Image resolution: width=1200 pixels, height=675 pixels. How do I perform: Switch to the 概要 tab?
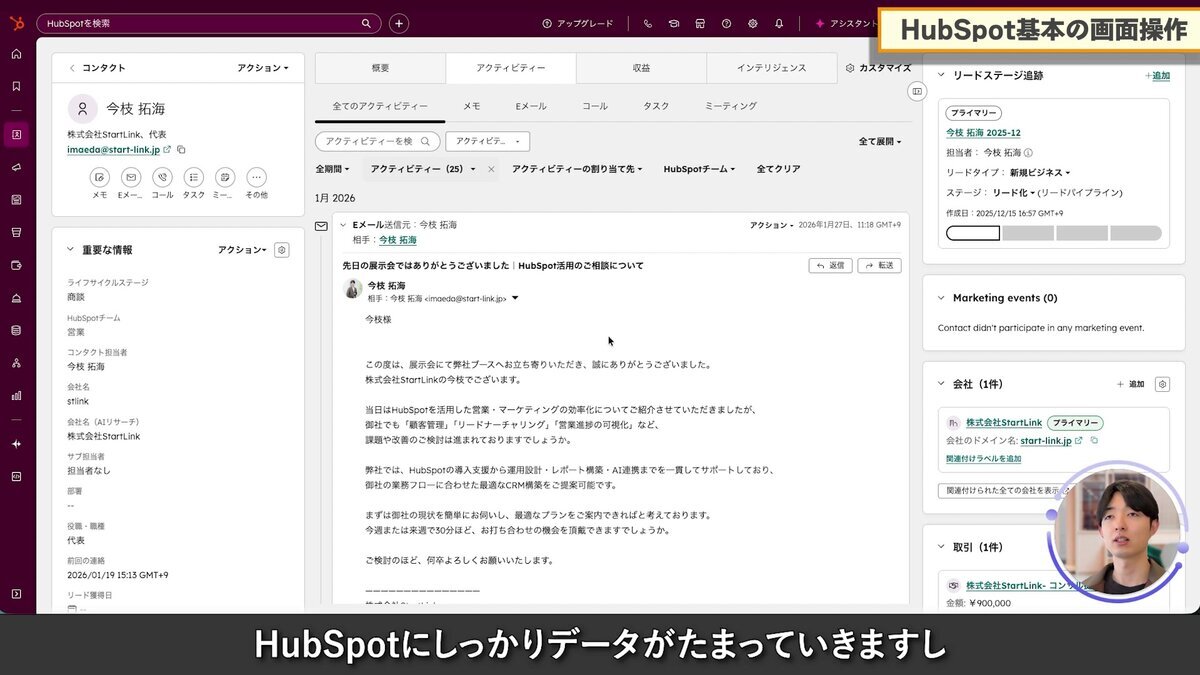point(380,67)
